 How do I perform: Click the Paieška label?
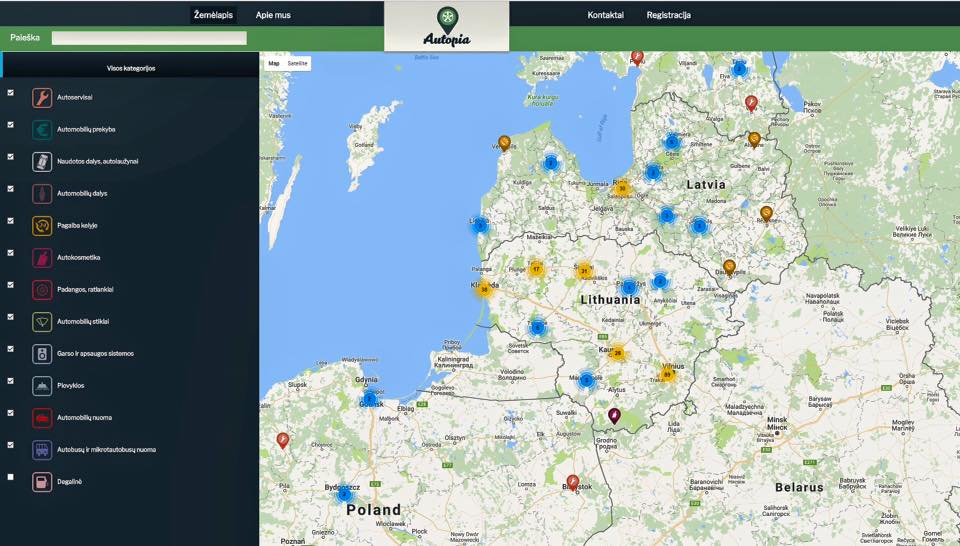25,38
